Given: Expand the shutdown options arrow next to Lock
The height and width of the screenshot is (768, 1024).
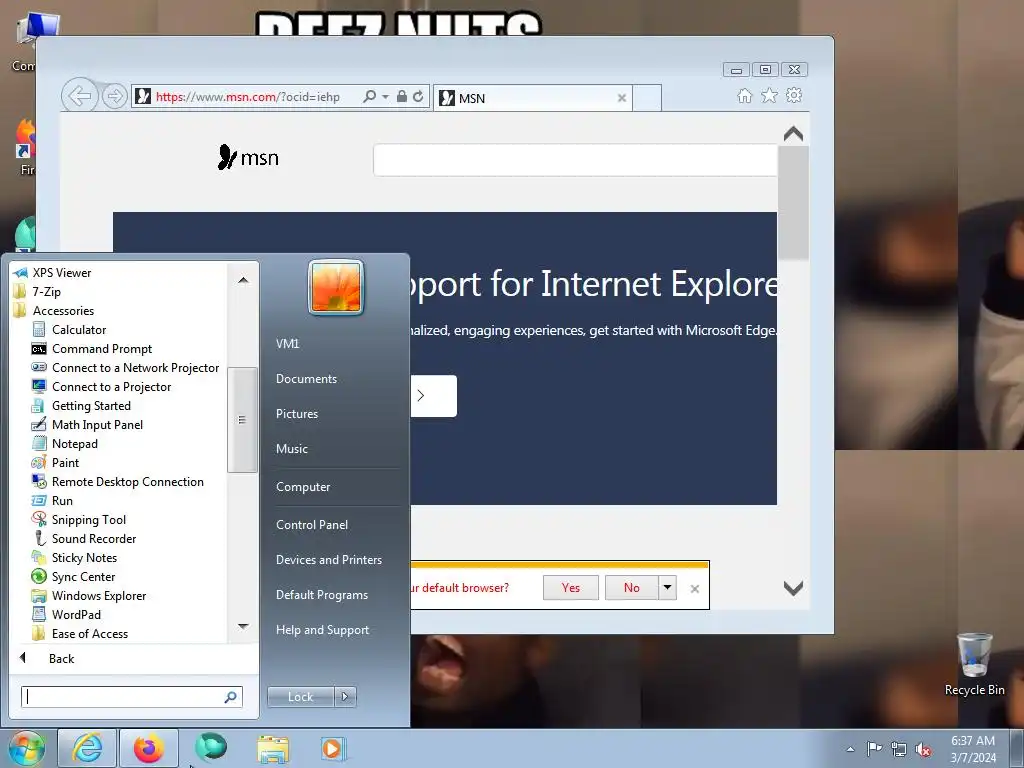Looking at the screenshot, I should tap(345, 697).
